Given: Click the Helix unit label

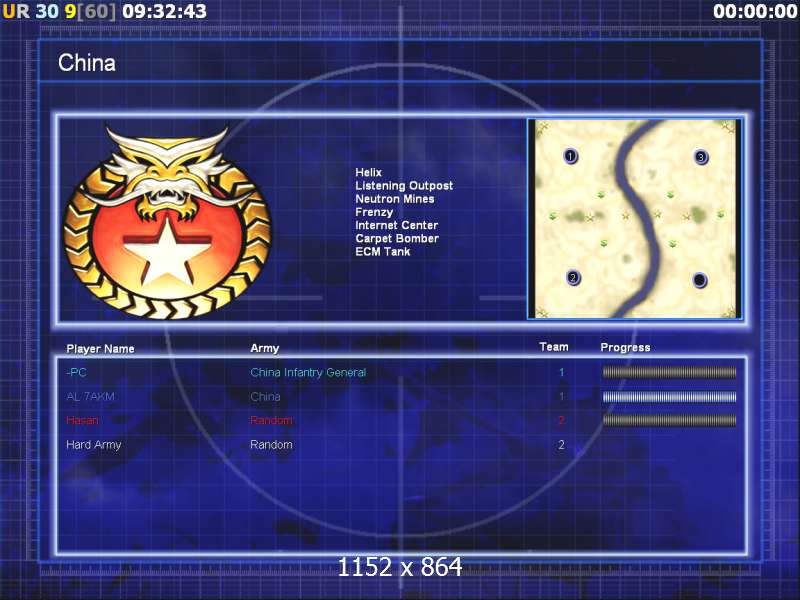Looking at the screenshot, I should (368, 172).
